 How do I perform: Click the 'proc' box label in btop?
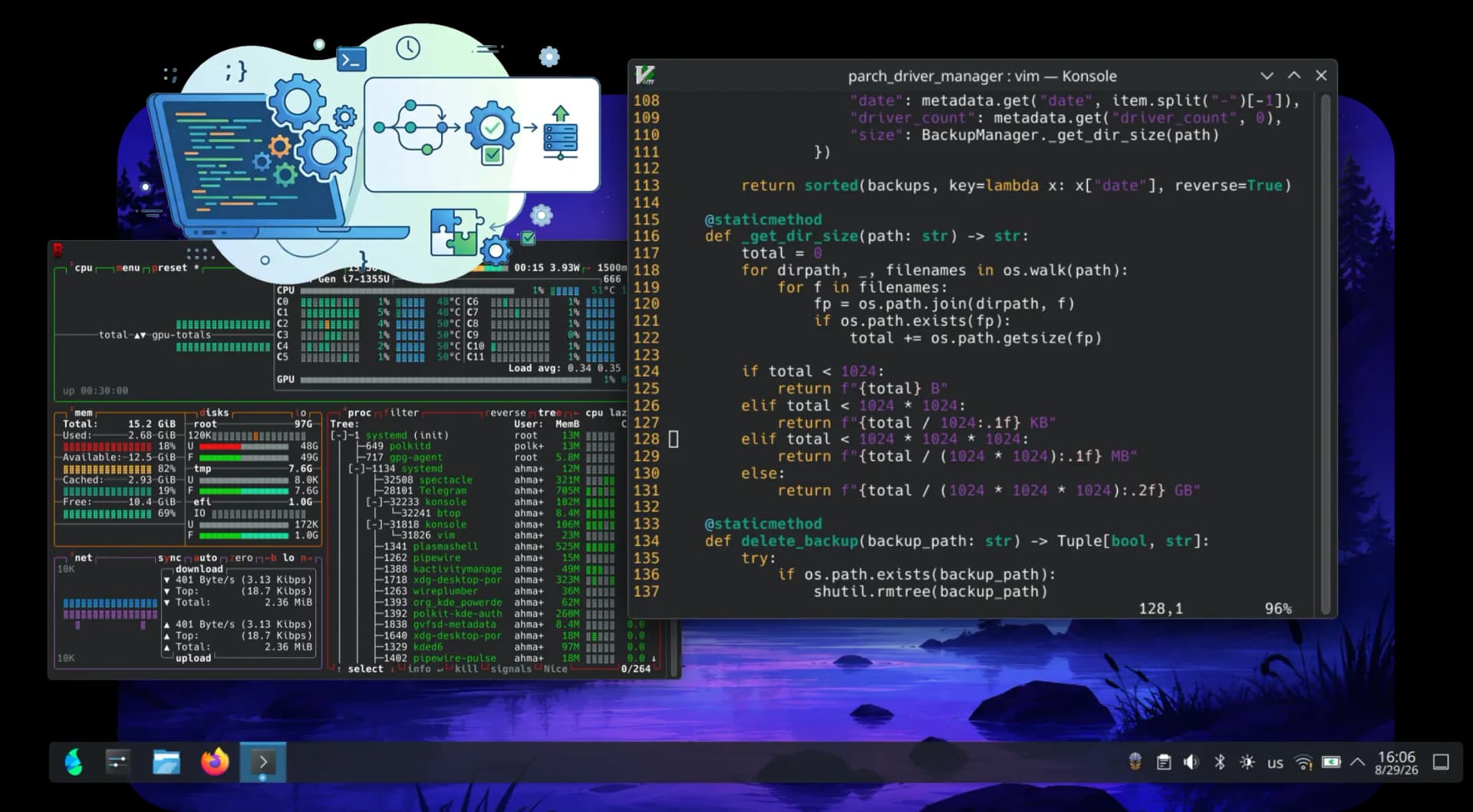tap(359, 413)
